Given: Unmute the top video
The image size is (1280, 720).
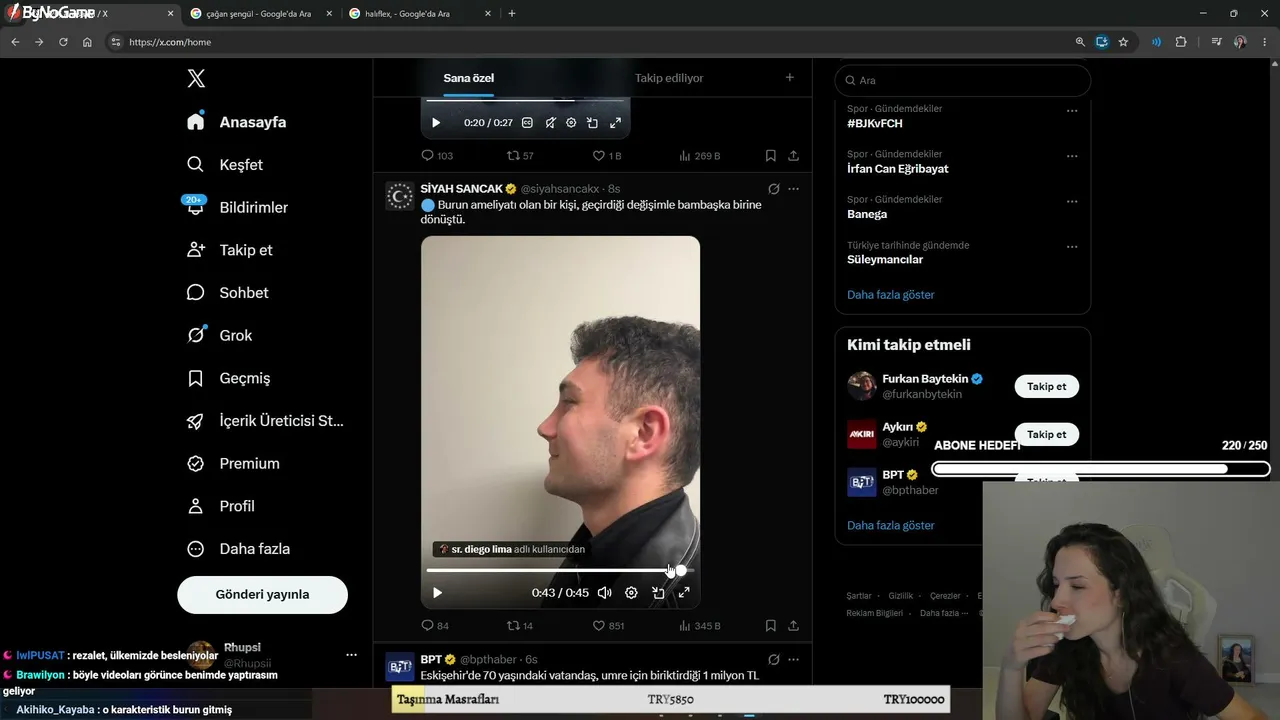Looking at the screenshot, I should coord(550,123).
